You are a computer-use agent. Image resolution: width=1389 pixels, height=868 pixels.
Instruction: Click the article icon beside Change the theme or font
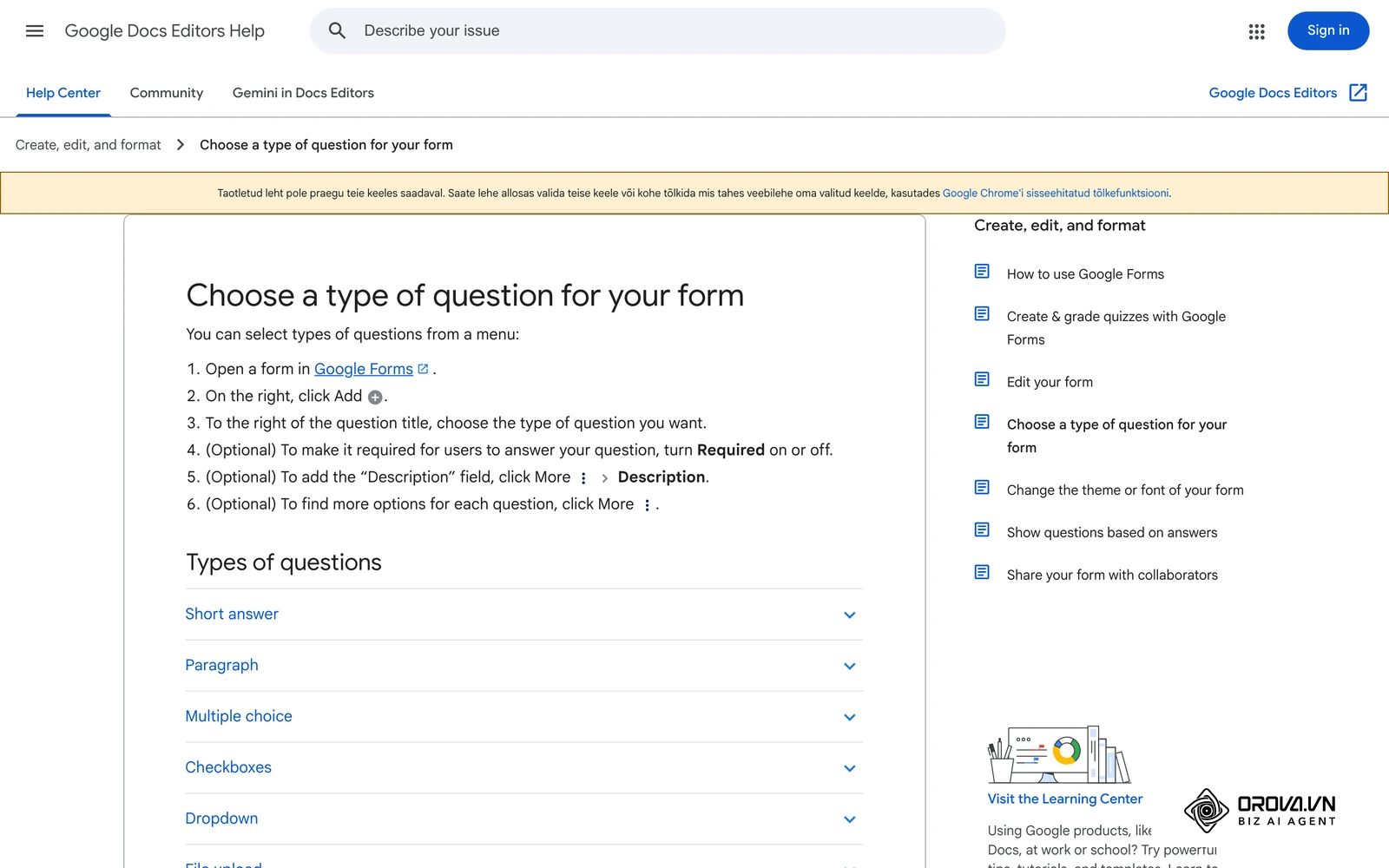(982, 488)
